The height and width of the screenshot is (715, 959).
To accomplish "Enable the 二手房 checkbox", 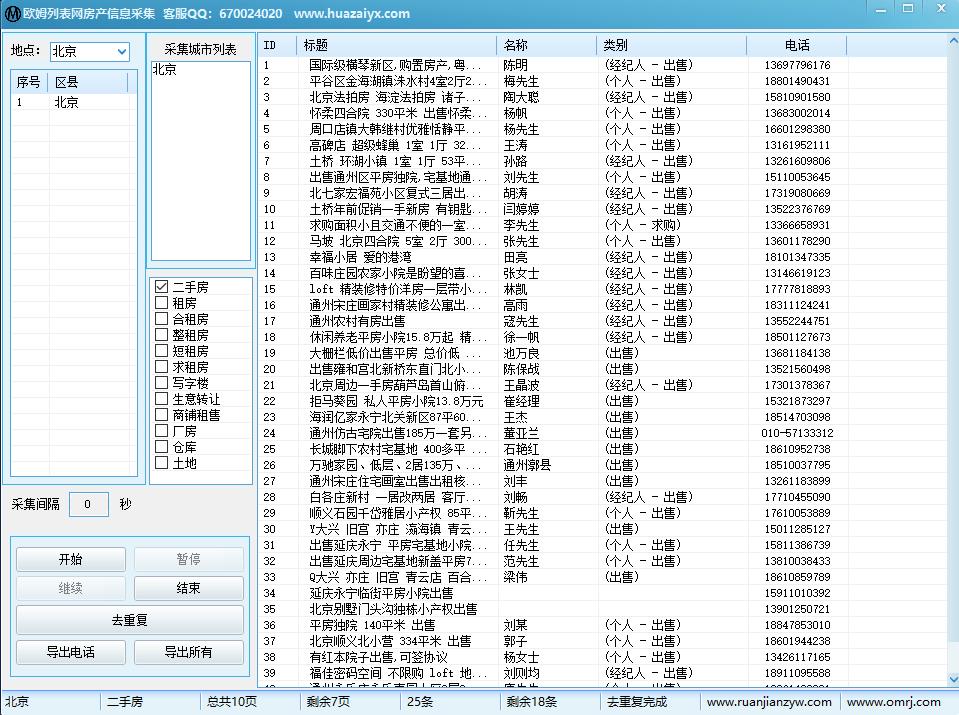I will [x=161, y=287].
